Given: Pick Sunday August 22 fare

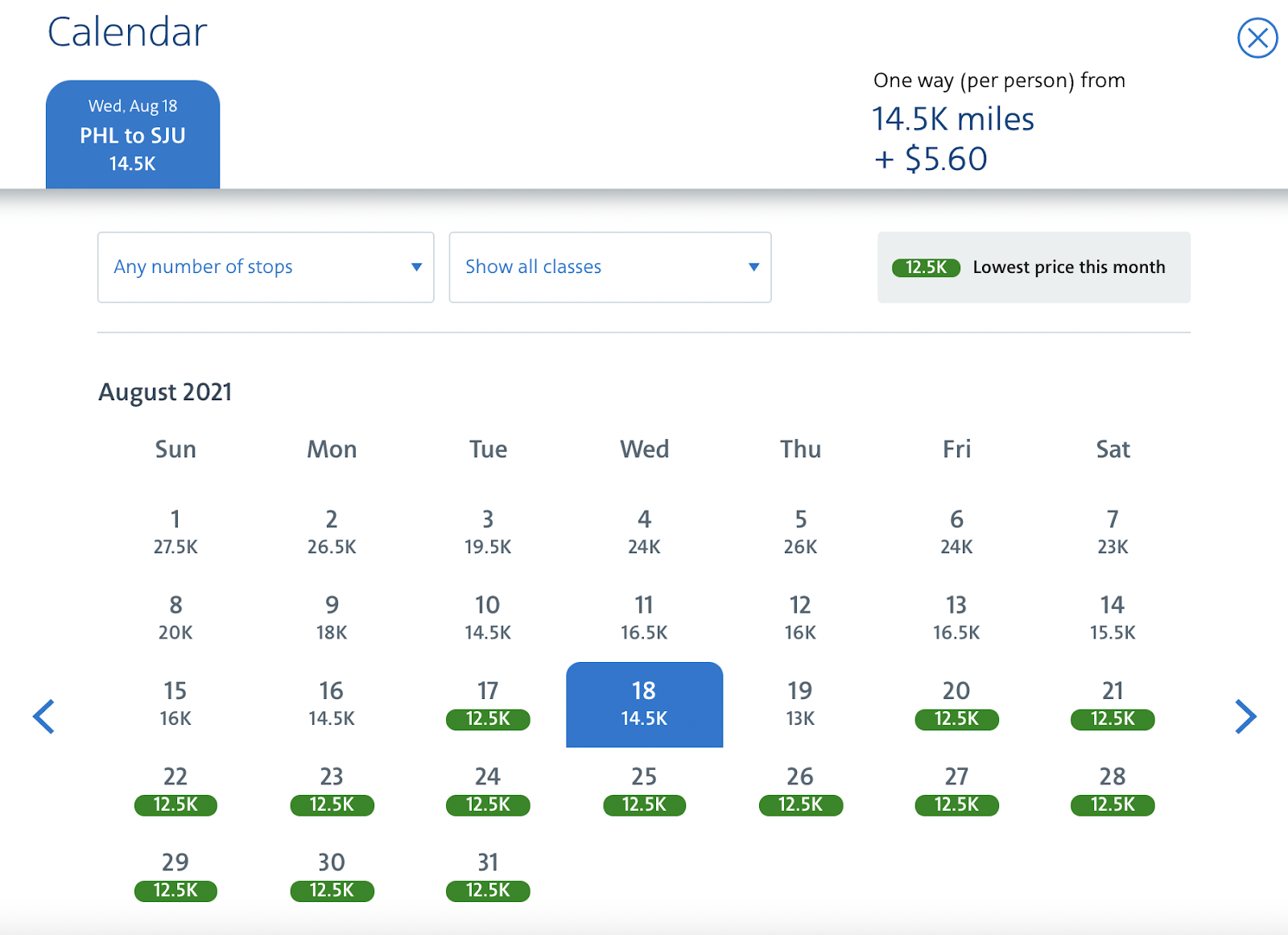Looking at the screenshot, I should click(175, 790).
